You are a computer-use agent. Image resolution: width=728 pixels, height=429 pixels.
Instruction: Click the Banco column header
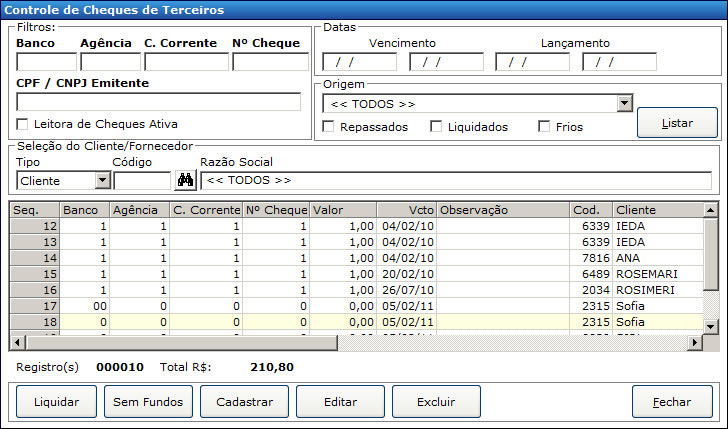tap(84, 210)
